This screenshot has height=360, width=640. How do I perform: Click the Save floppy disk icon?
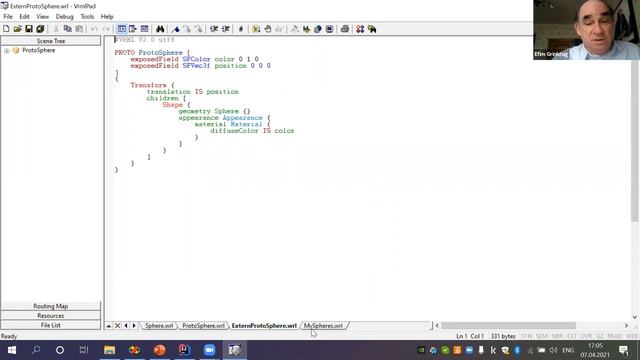click(x=29, y=29)
